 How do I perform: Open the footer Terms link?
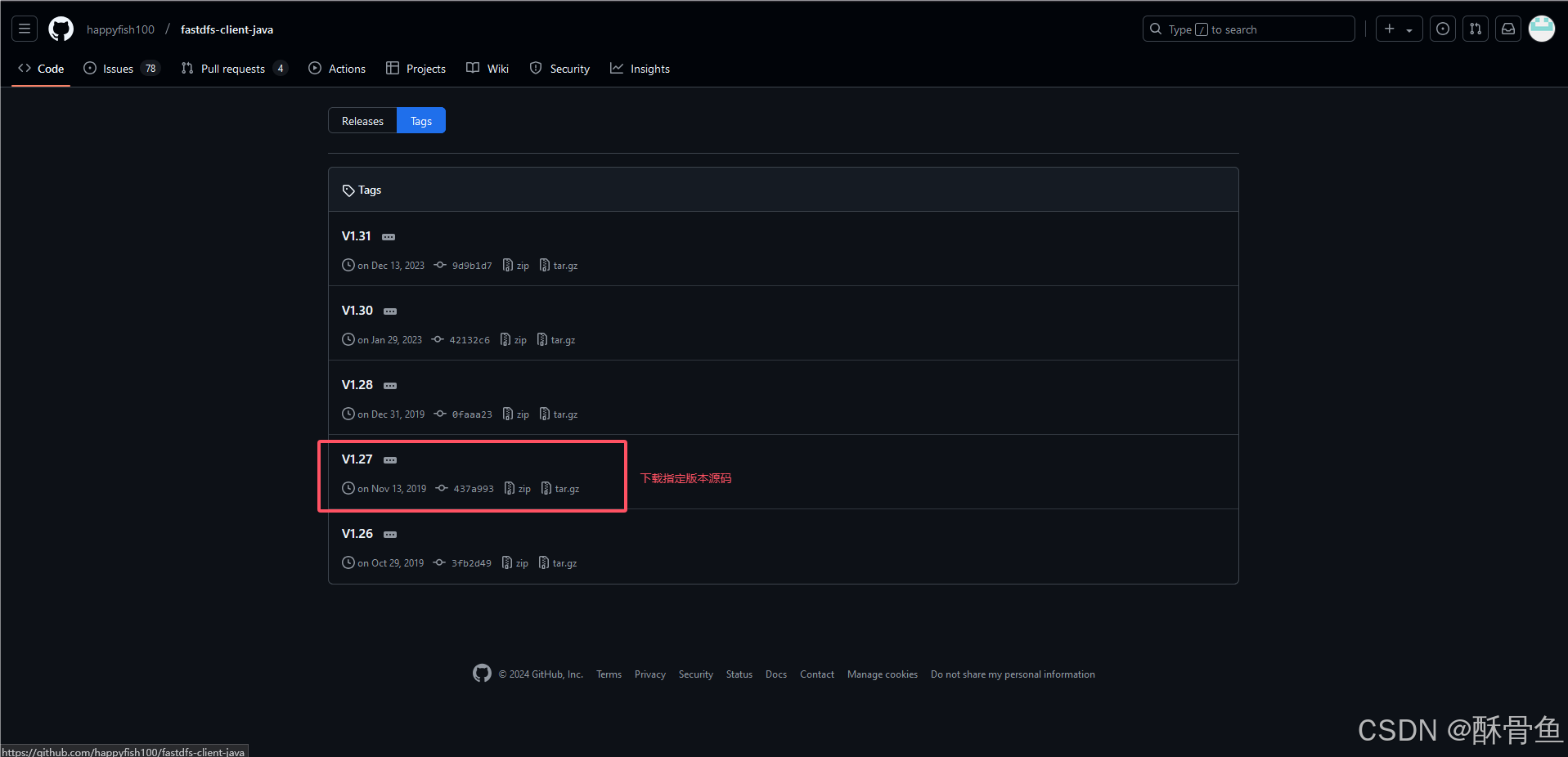609,674
